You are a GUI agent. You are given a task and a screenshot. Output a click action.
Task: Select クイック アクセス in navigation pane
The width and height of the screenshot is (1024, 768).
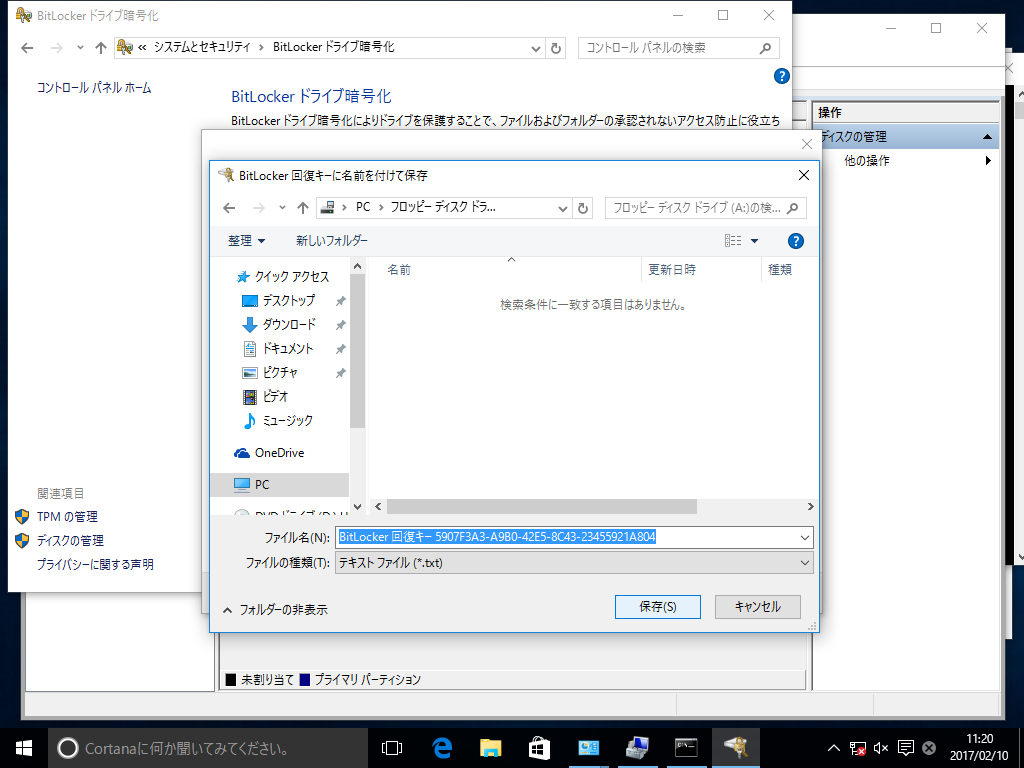click(x=291, y=277)
